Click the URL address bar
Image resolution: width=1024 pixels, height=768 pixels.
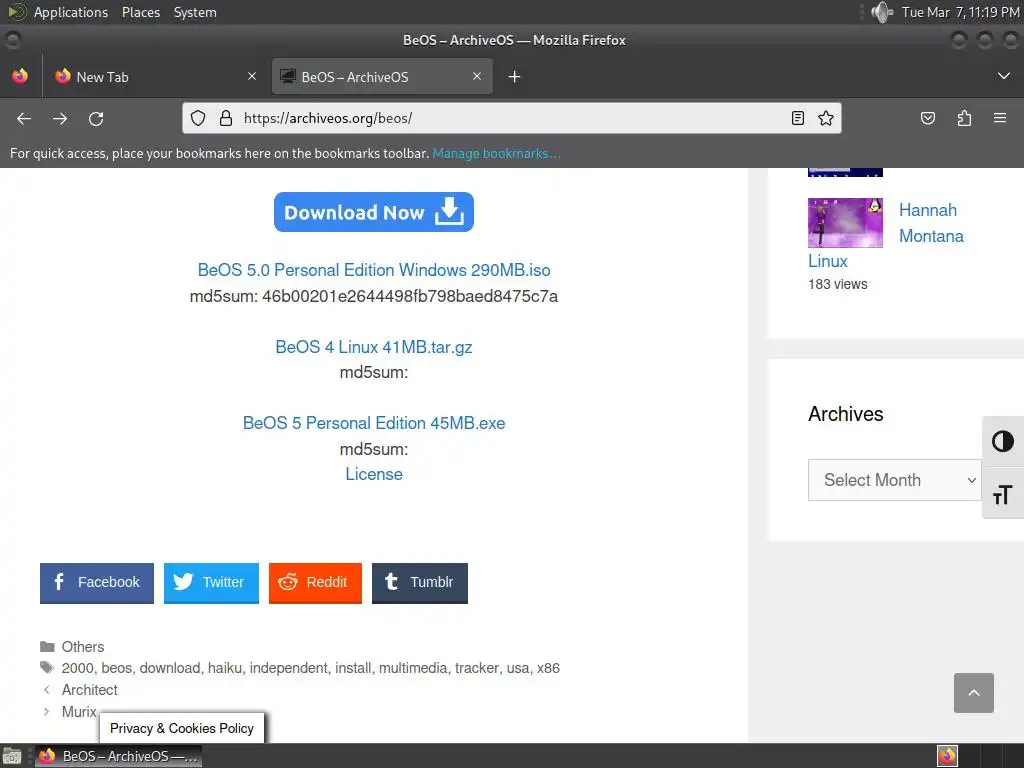pyautogui.click(x=511, y=118)
